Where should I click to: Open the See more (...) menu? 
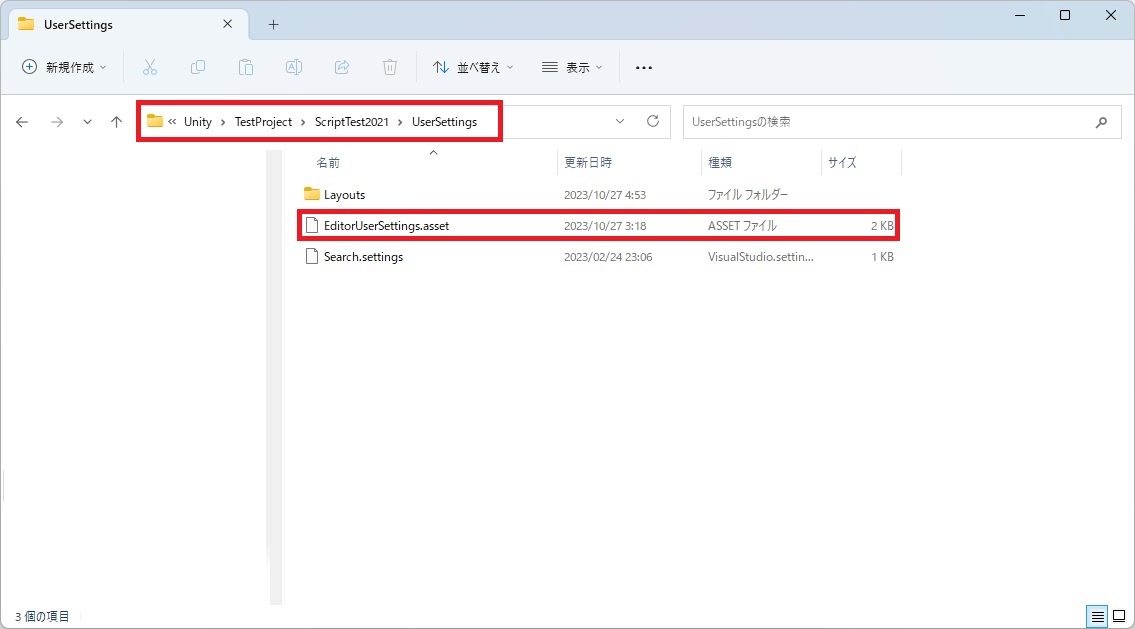643,67
